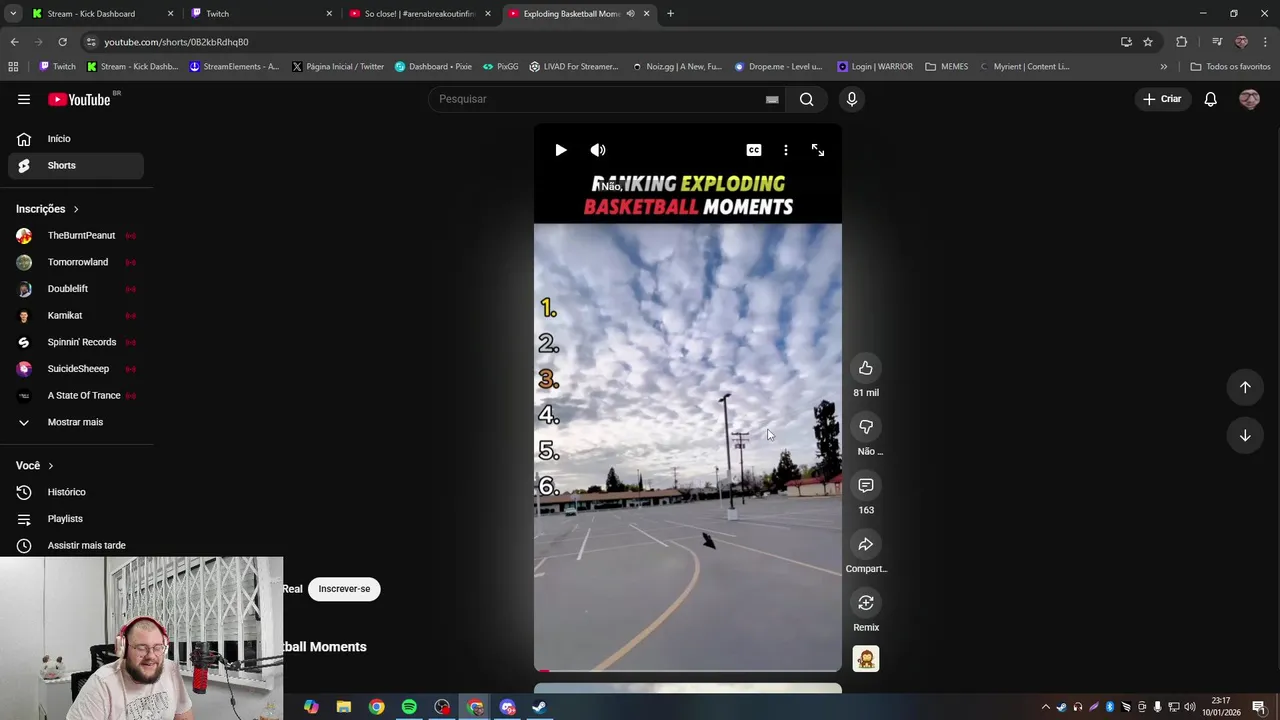Expand the Você section
The height and width of the screenshot is (720, 1280).
click(35, 466)
